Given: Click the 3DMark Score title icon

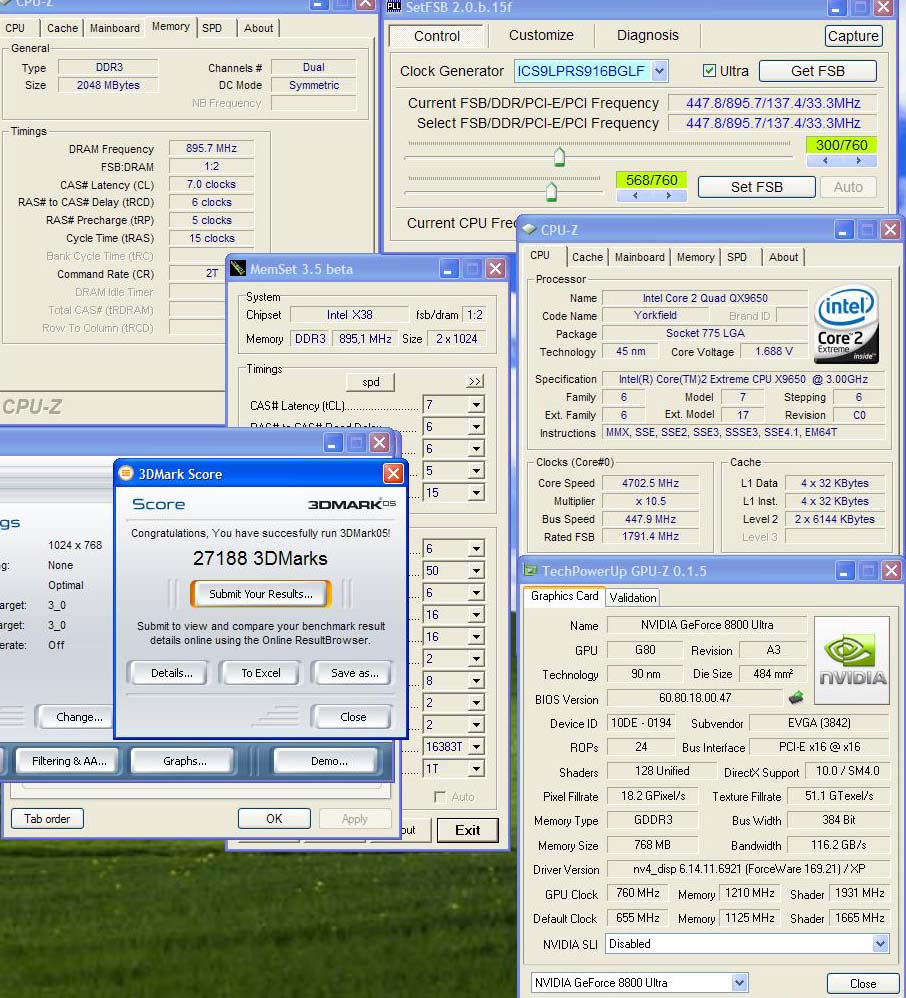Looking at the screenshot, I should click(x=126, y=473).
